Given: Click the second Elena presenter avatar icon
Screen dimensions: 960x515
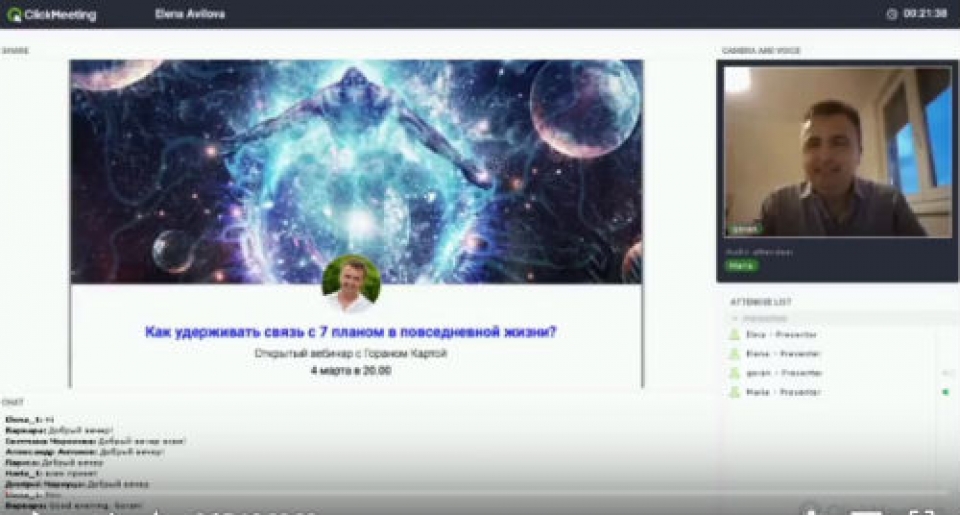Looking at the screenshot, I should pyautogui.click(x=734, y=354).
